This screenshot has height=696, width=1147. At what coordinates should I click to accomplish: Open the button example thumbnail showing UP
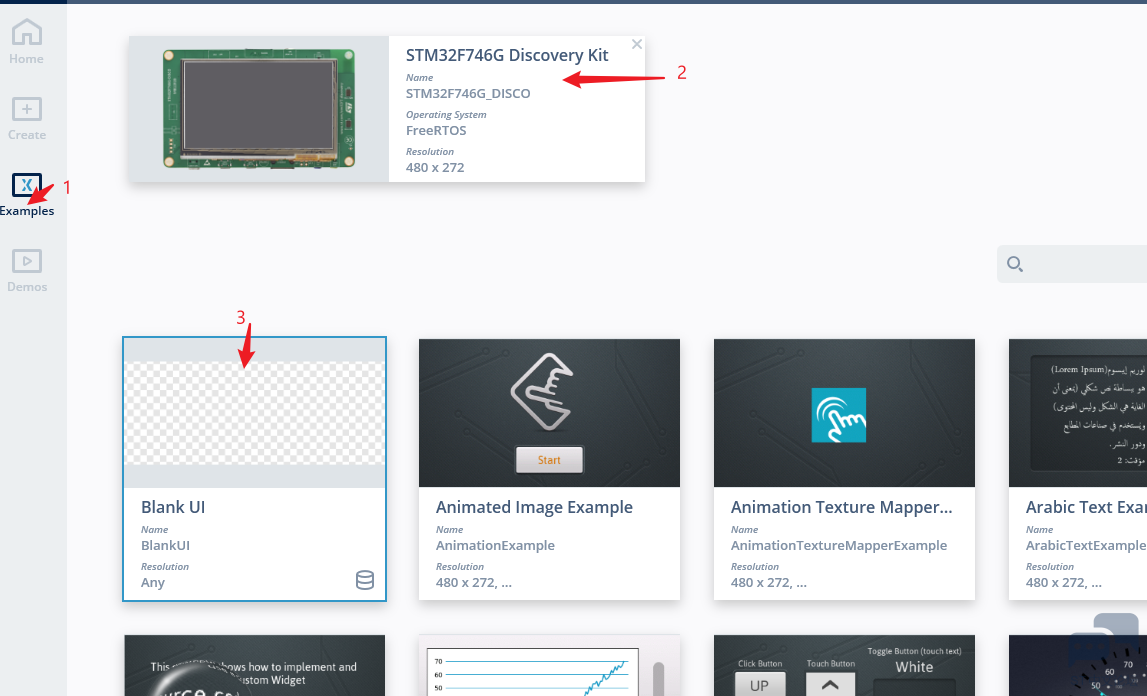click(844, 665)
